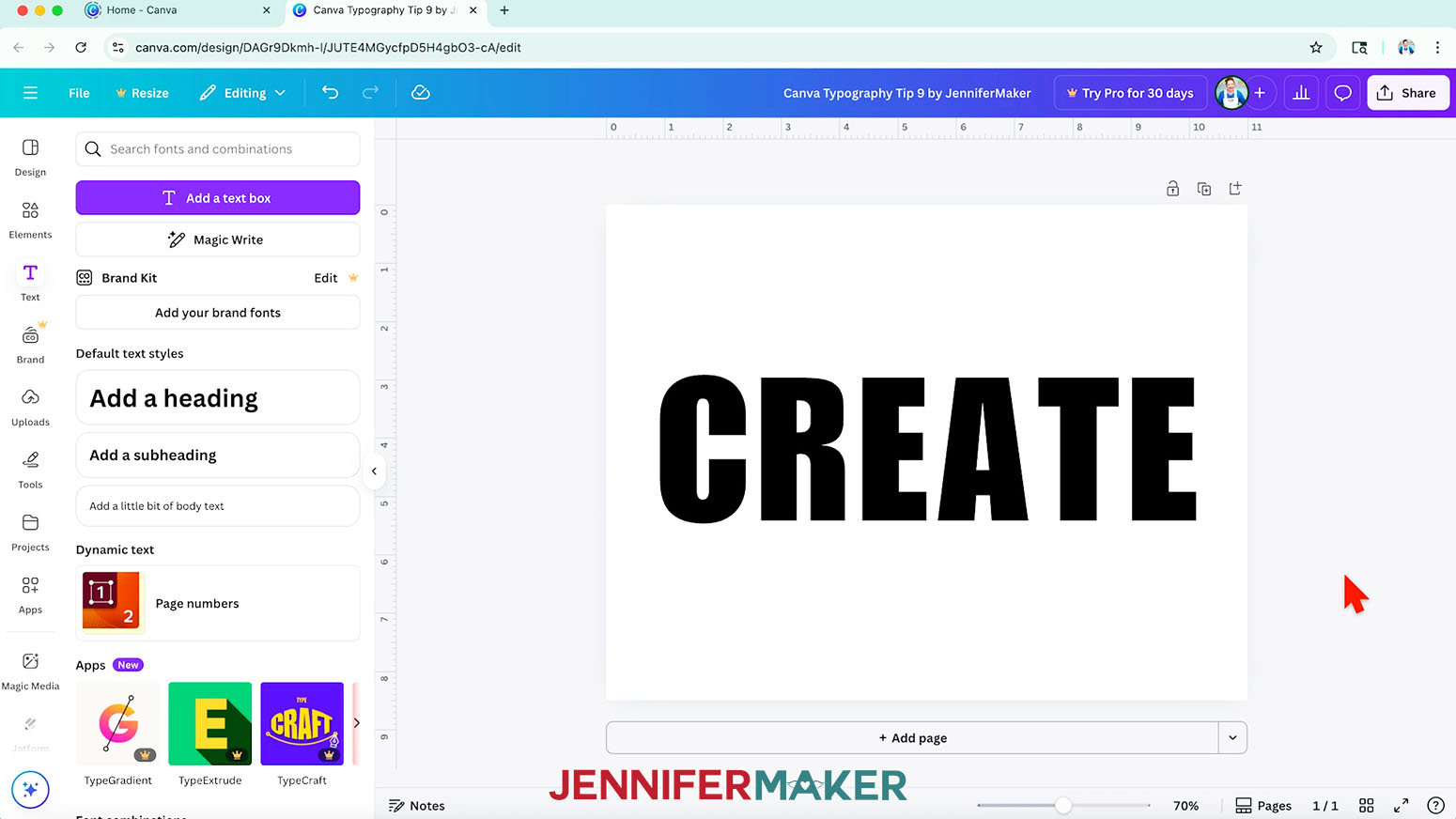Image resolution: width=1456 pixels, height=819 pixels.
Task: Open the File menu
Action: point(79,93)
